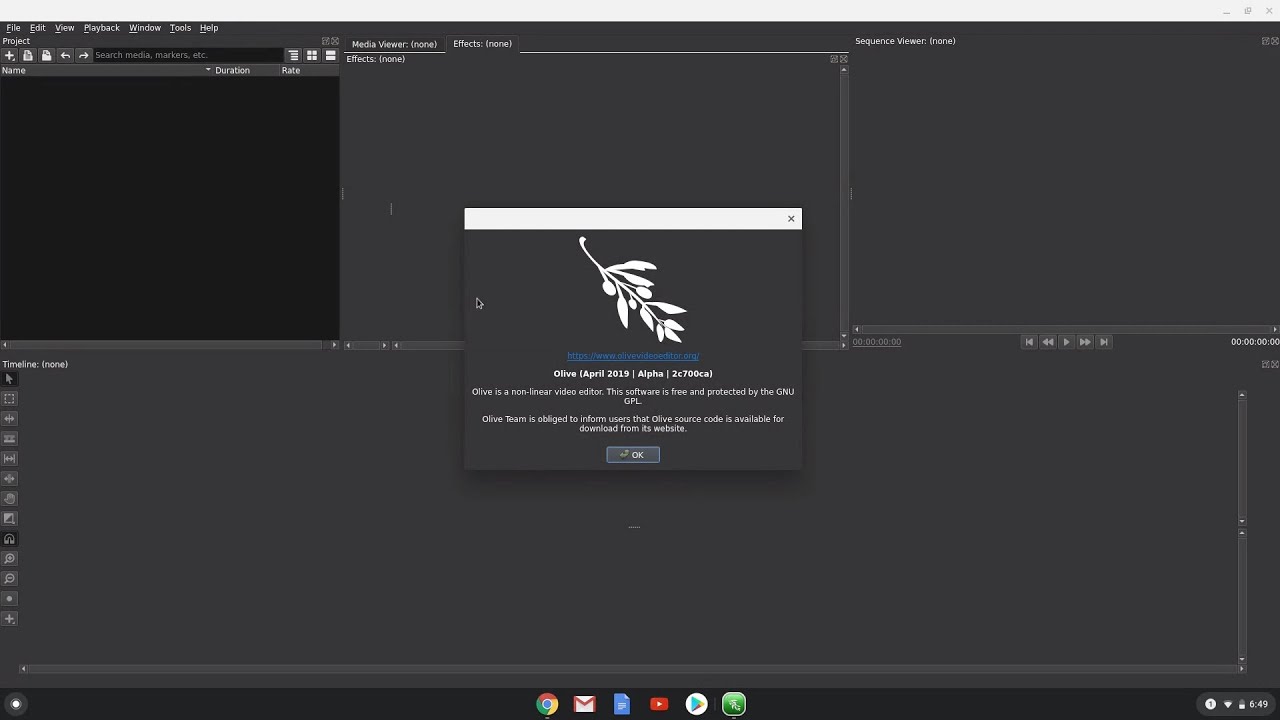Select the Edit (dashed box) tool

(9, 399)
